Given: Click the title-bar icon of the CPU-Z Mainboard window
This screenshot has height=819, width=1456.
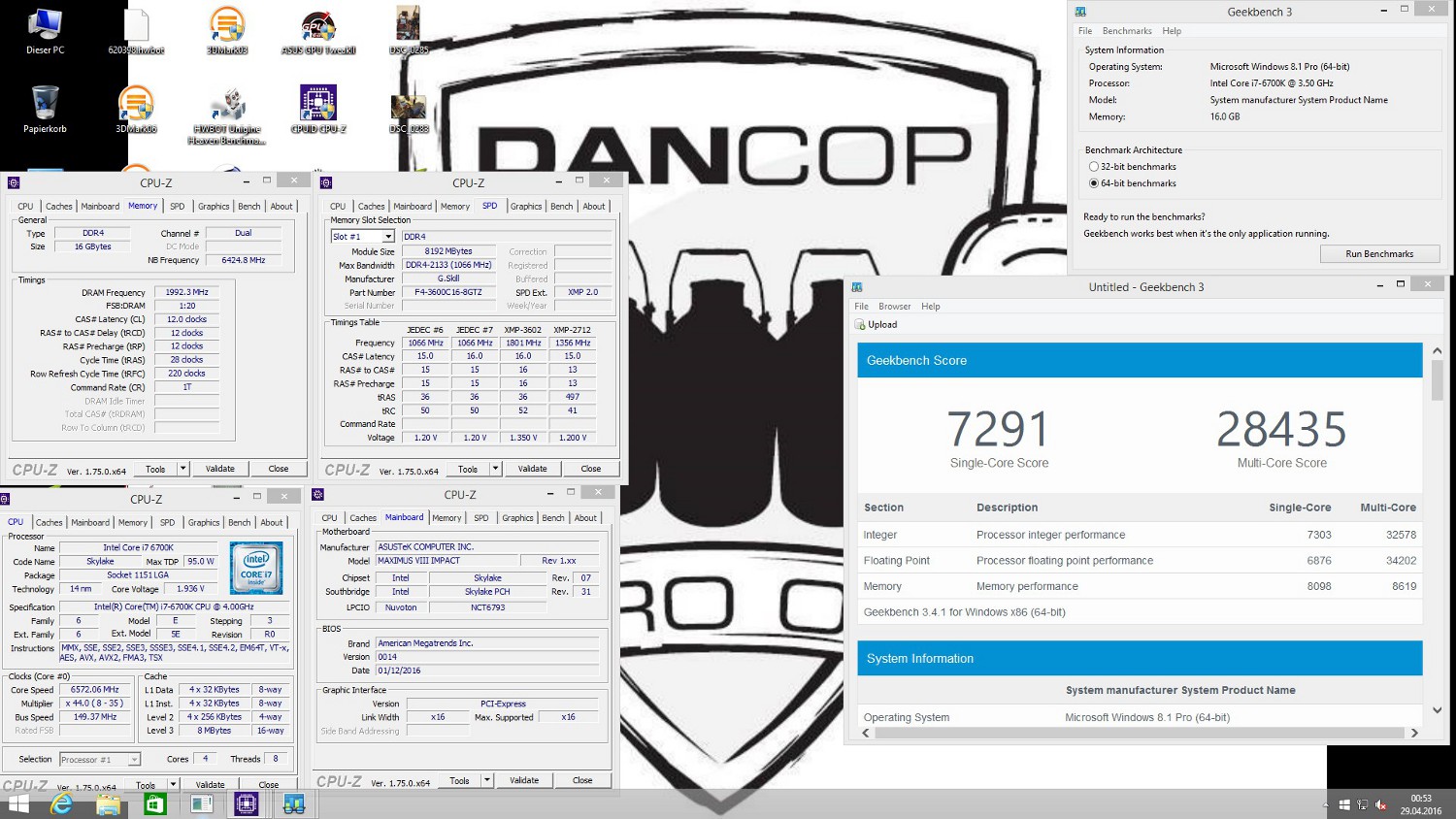Looking at the screenshot, I should pyautogui.click(x=317, y=495).
